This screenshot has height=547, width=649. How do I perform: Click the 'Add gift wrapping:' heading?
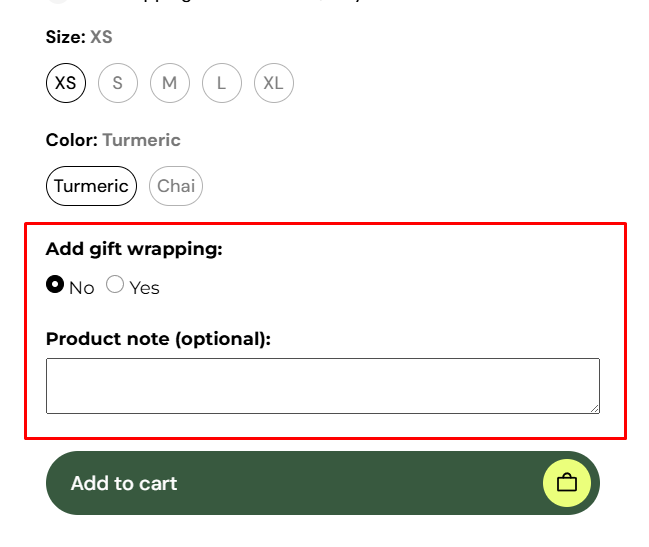click(x=134, y=248)
